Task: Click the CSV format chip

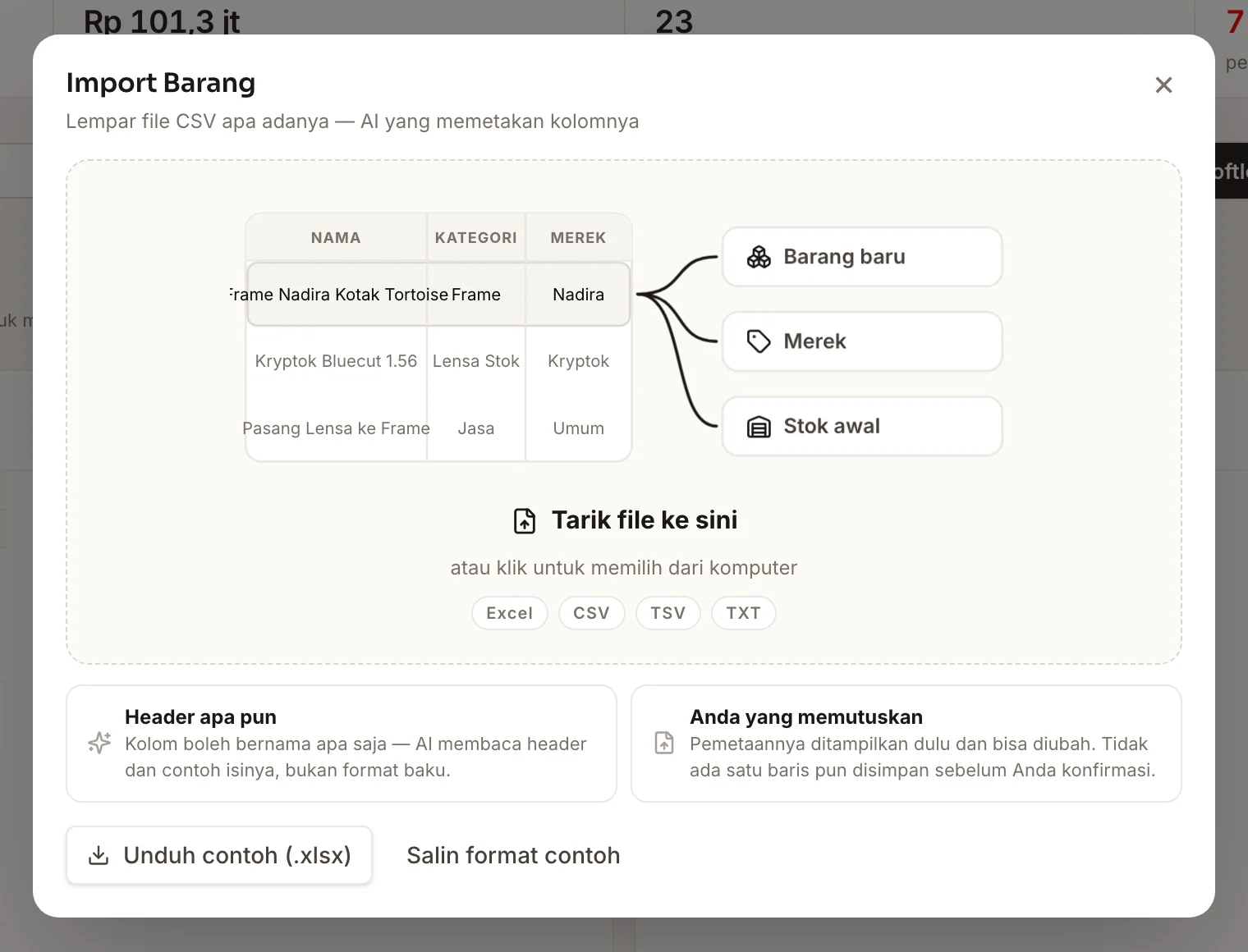Action: (x=592, y=613)
